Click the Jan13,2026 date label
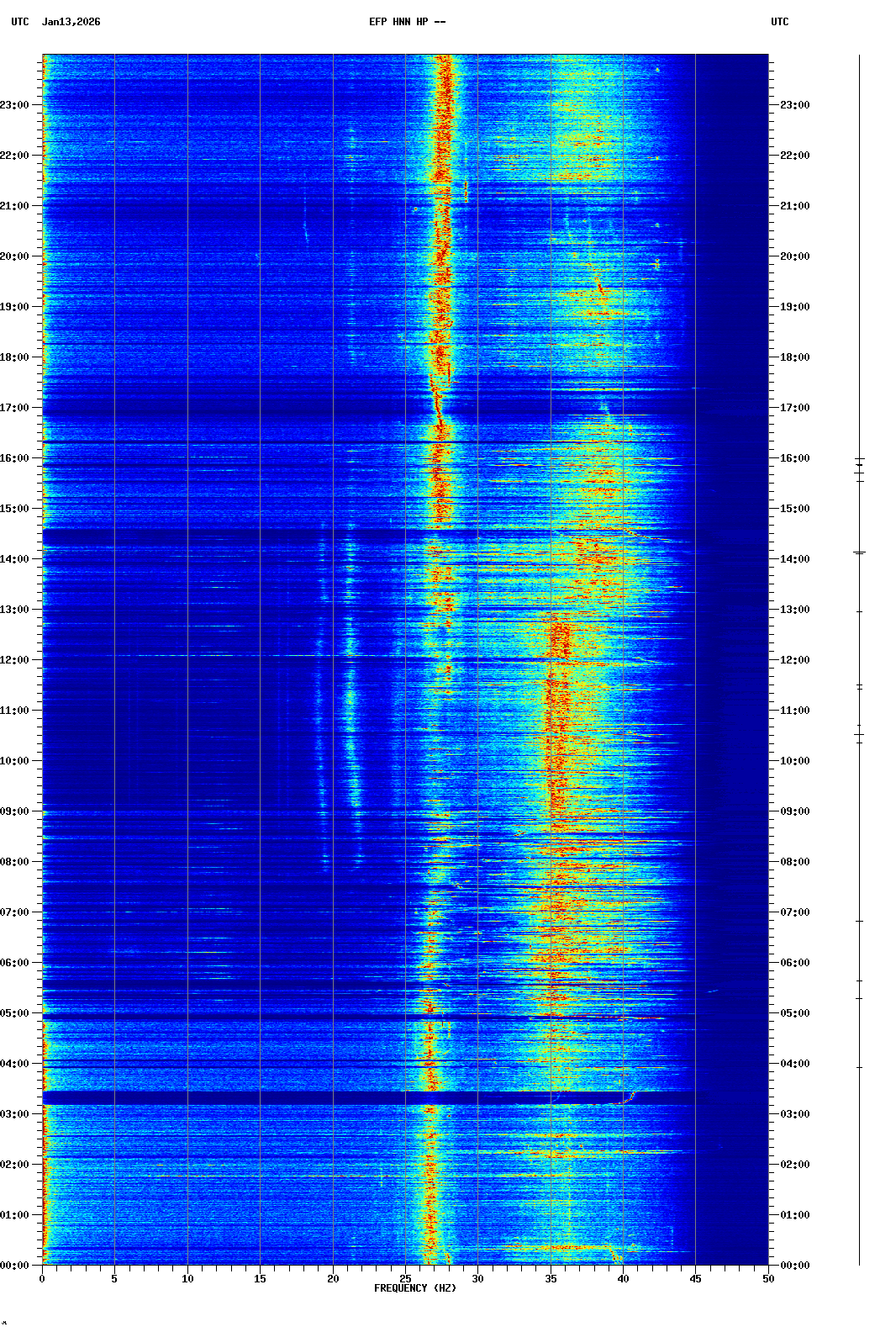The height and width of the screenshot is (1332, 896). click(71, 22)
